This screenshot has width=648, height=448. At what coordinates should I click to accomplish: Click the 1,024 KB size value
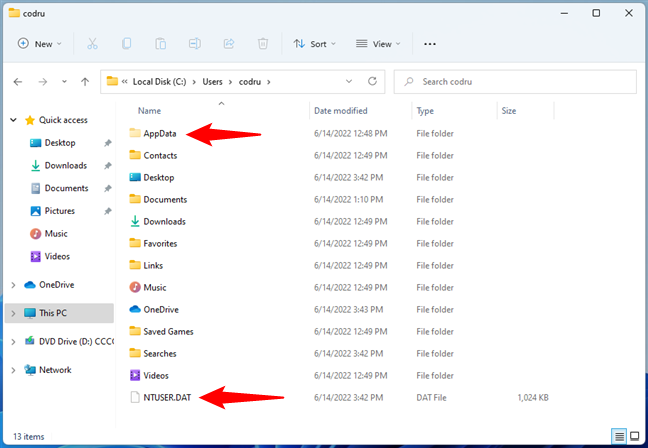pyautogui.click(x=533, y=398)
